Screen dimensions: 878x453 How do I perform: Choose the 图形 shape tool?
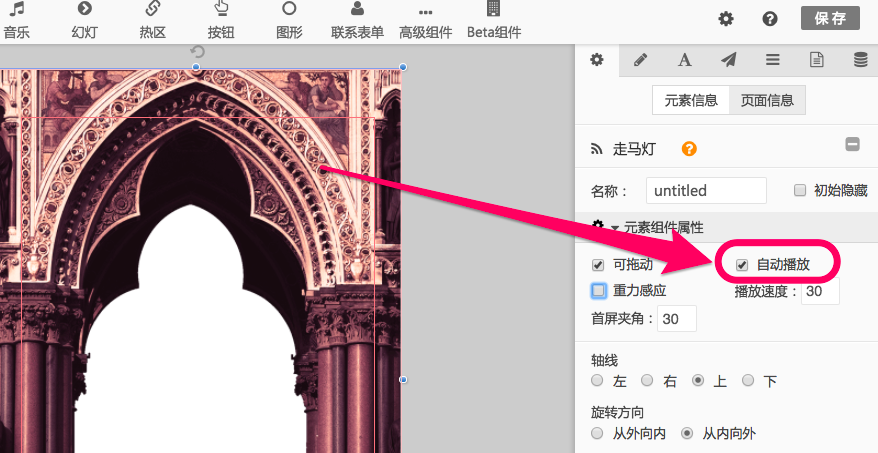(288, 19)
